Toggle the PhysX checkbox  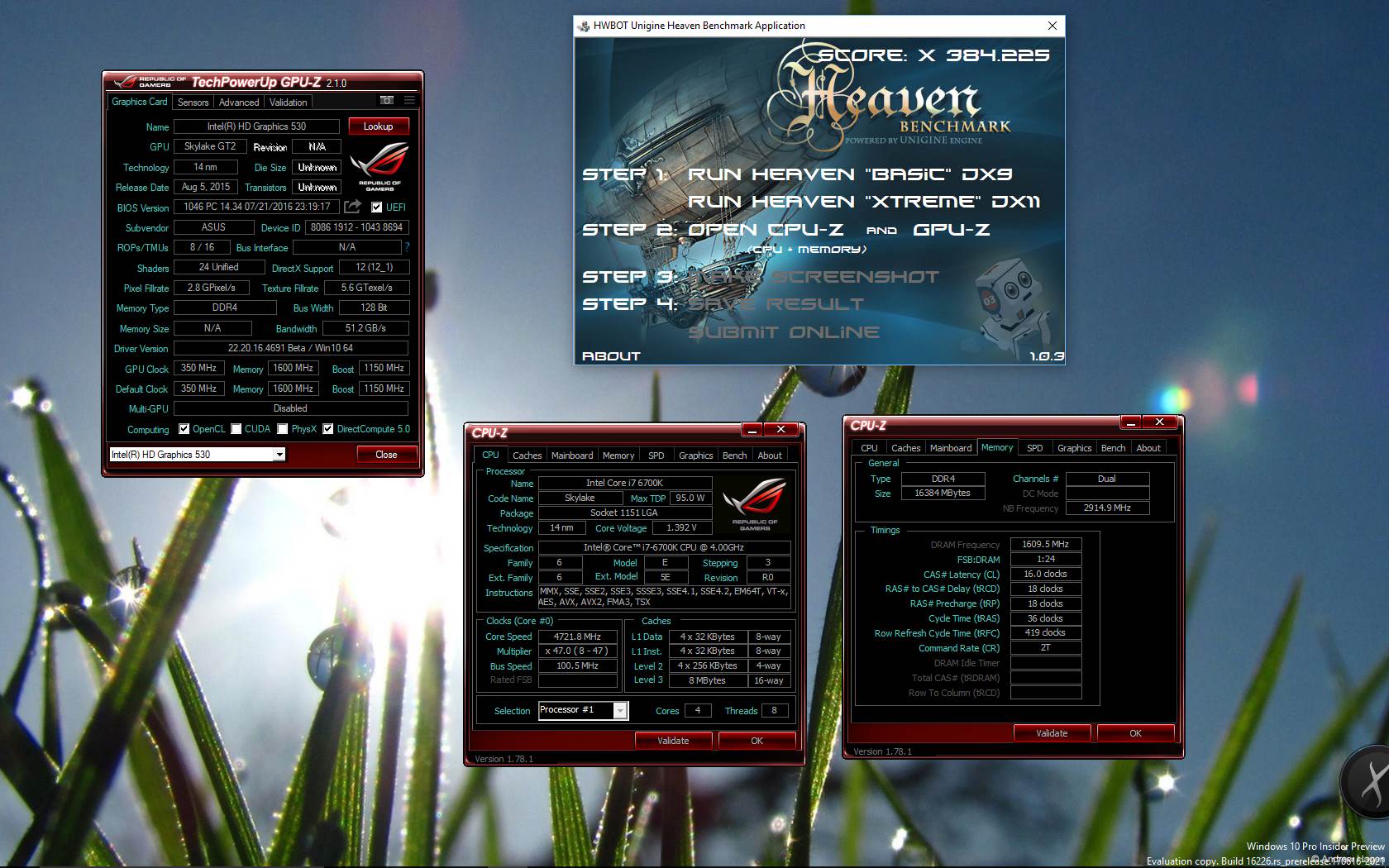click(x=283, y=429)
